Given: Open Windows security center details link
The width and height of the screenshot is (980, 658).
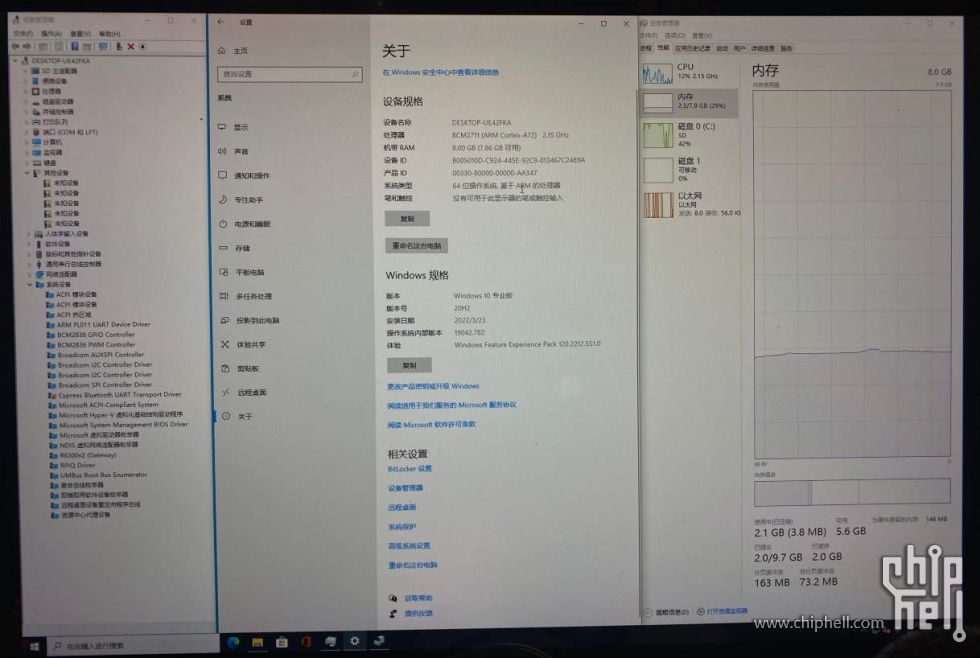Looking at the screenshot, I should tap(441, 72).
